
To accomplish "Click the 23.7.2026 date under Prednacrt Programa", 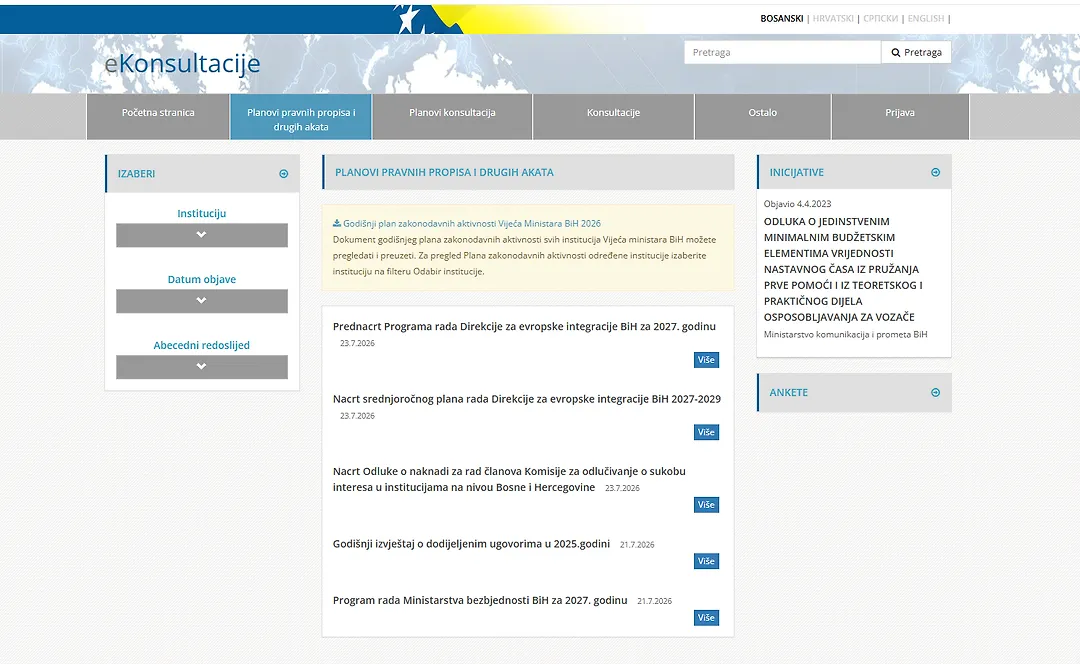I will pos(357,343).
